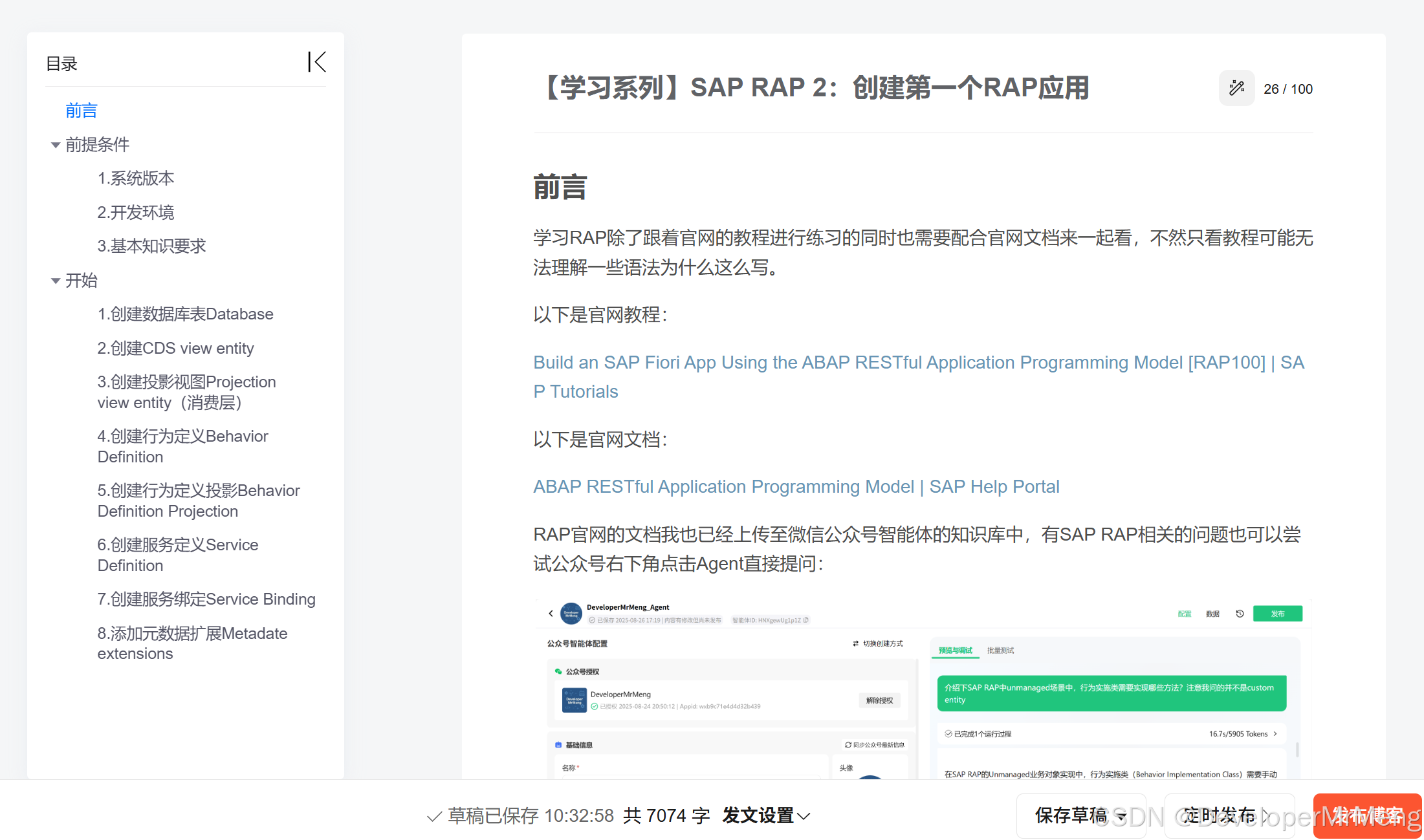Click the orange 发布博客 button

[x=1367, y=815]
